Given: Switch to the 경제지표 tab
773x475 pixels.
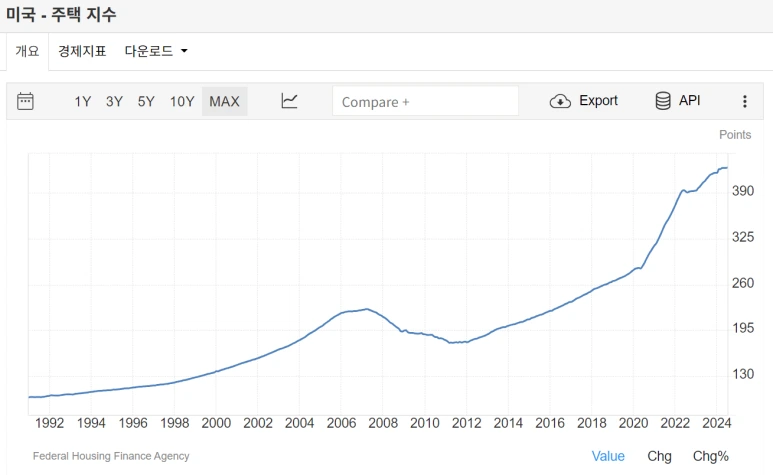Looking at the screenshot, I should point(82,51).
